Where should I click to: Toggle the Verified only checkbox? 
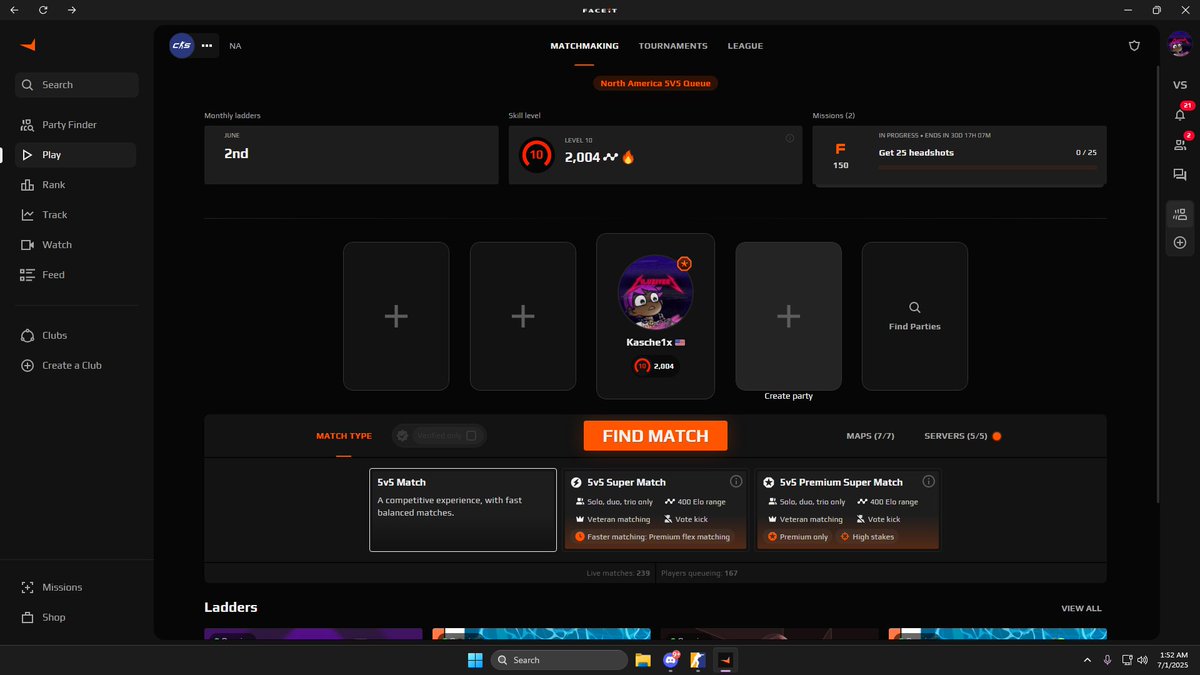click(x=471, y=436)
